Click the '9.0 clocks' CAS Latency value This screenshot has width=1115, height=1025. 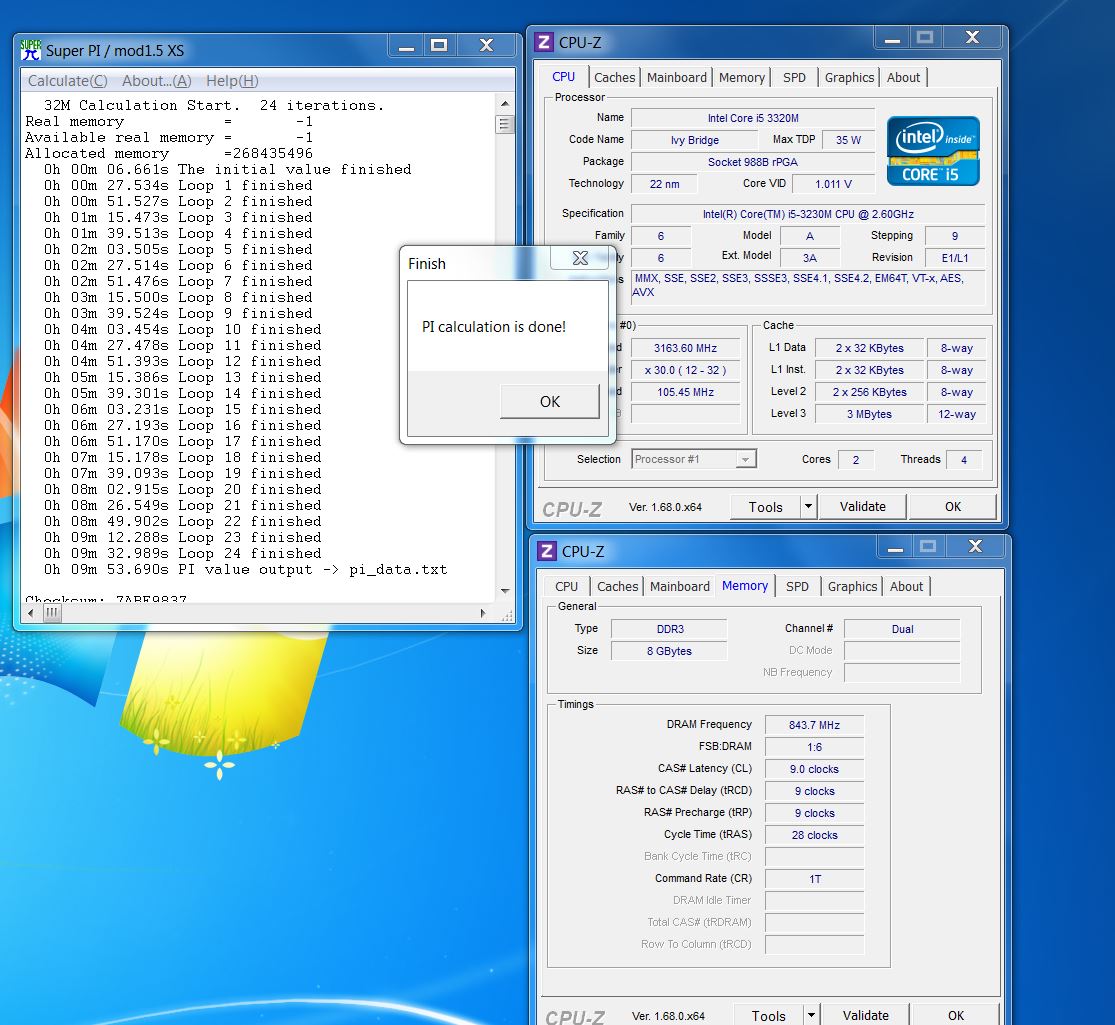pos(814,769)
